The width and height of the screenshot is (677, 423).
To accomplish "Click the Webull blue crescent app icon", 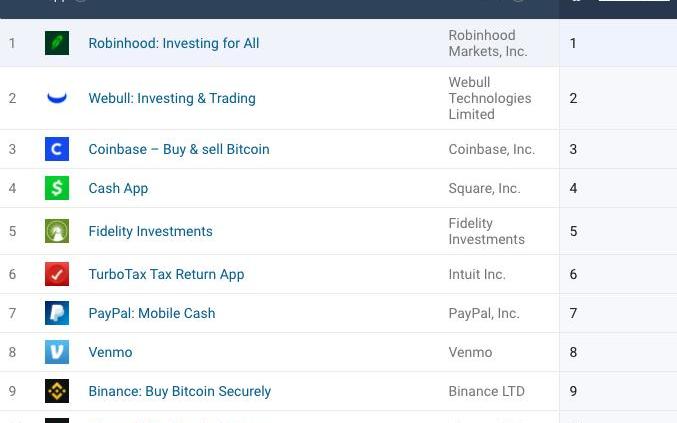I will (x=57, y=98).
